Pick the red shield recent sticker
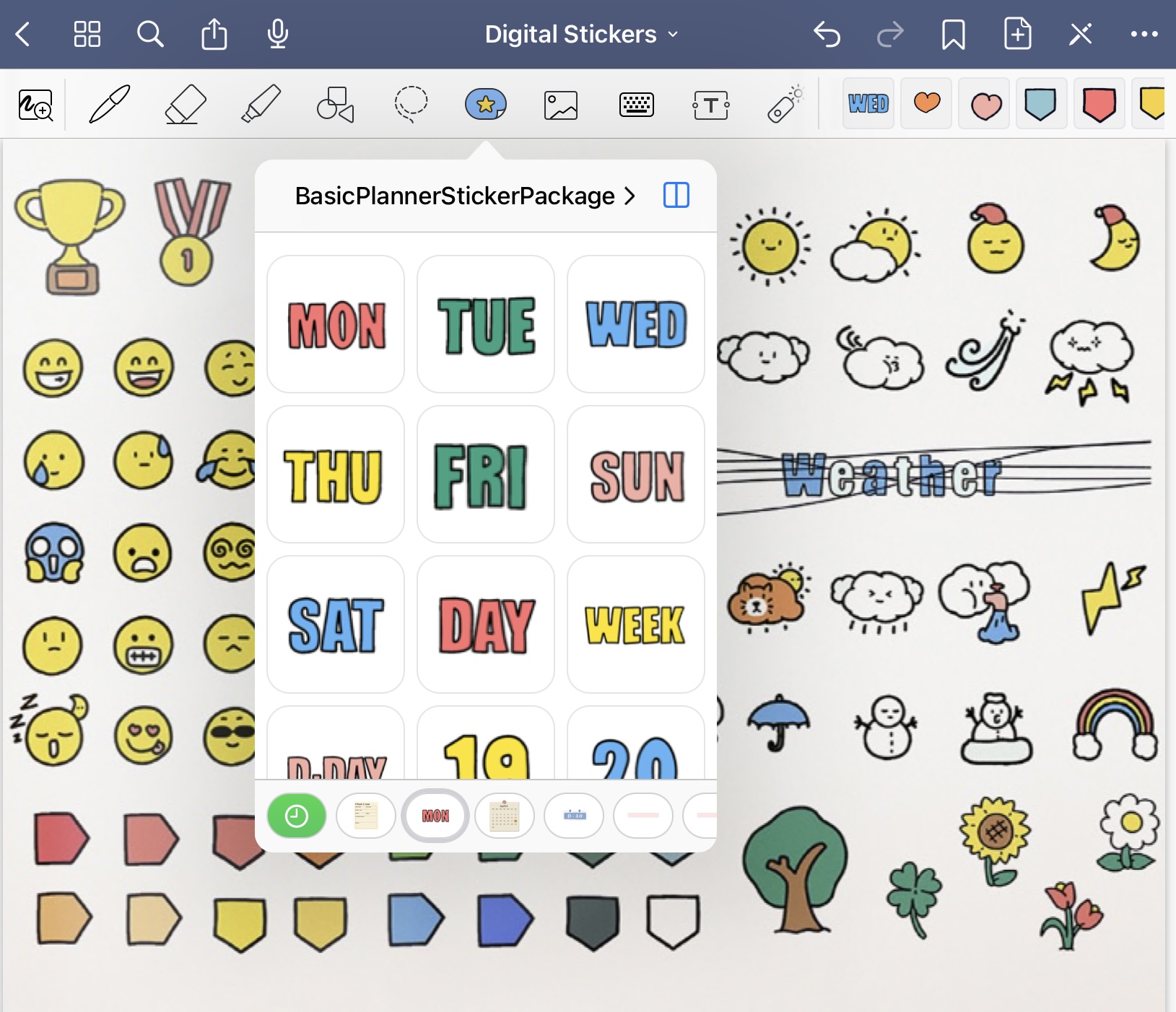The height and width of the screenshot is (1012, 1176). (x=1099, y=104)
